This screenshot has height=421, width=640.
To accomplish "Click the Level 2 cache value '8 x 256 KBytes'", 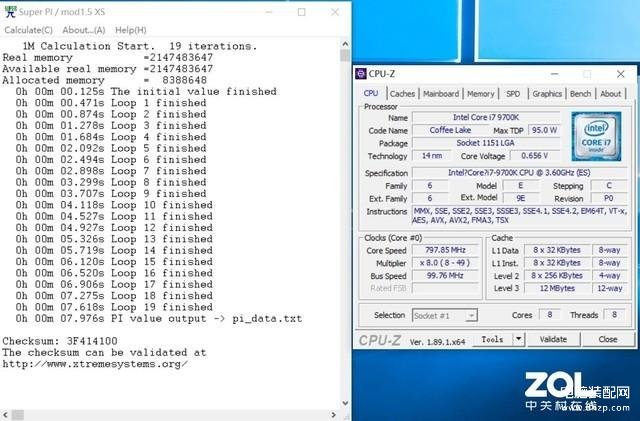I will tap(557, 276).
